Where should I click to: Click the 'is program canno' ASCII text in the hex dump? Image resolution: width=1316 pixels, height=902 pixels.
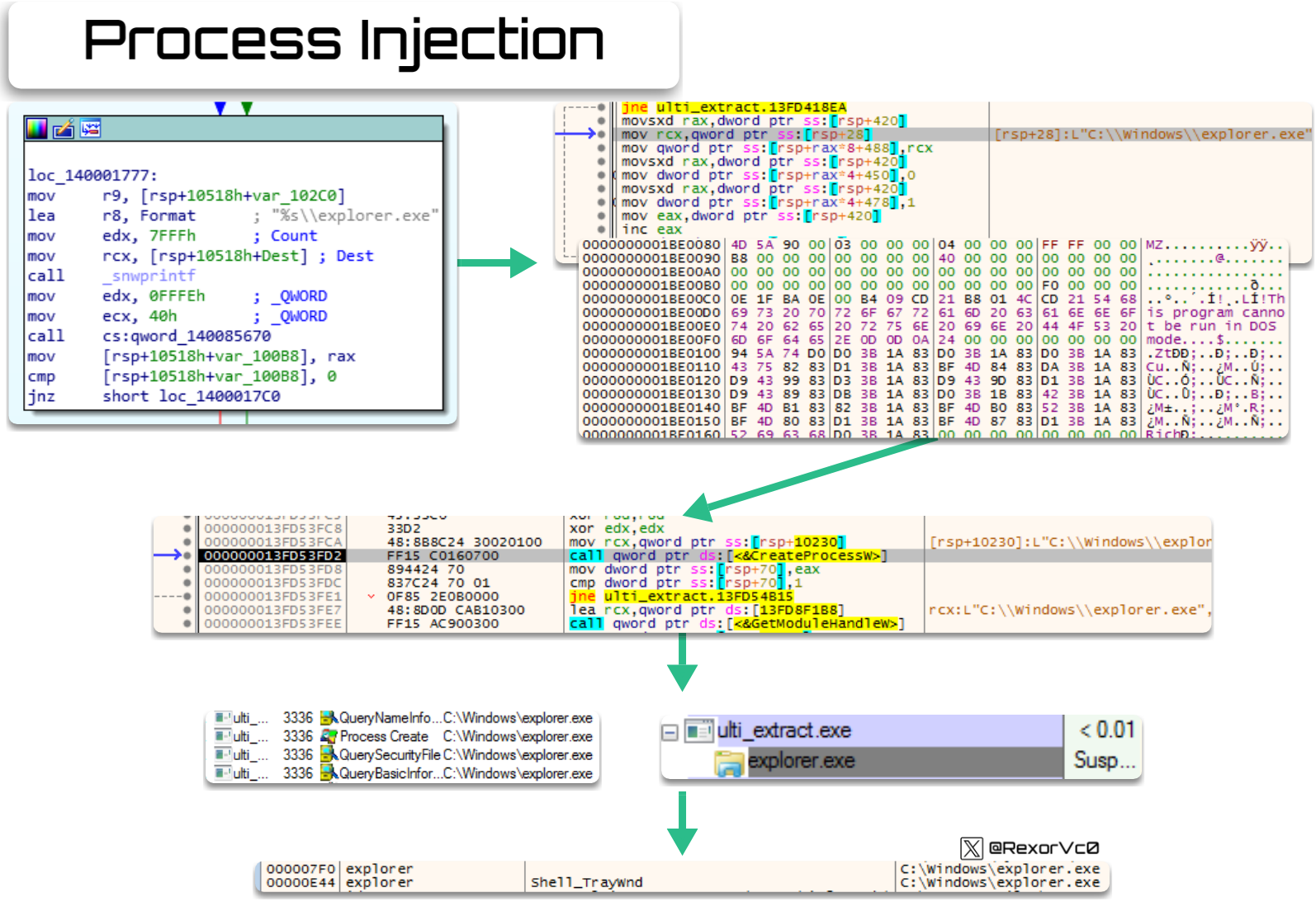[x=1215, y=313]
